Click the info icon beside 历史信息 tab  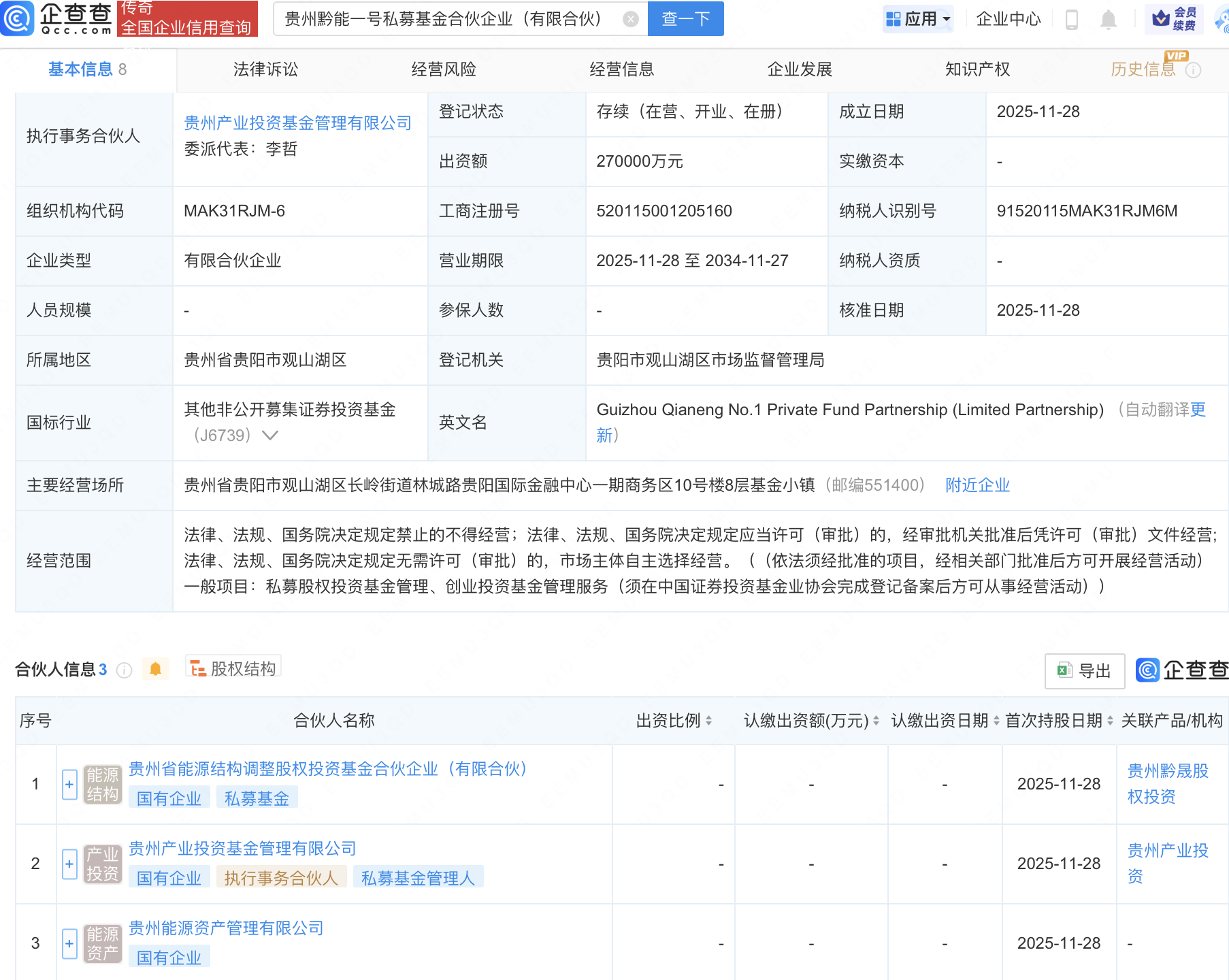(1194, 70)
